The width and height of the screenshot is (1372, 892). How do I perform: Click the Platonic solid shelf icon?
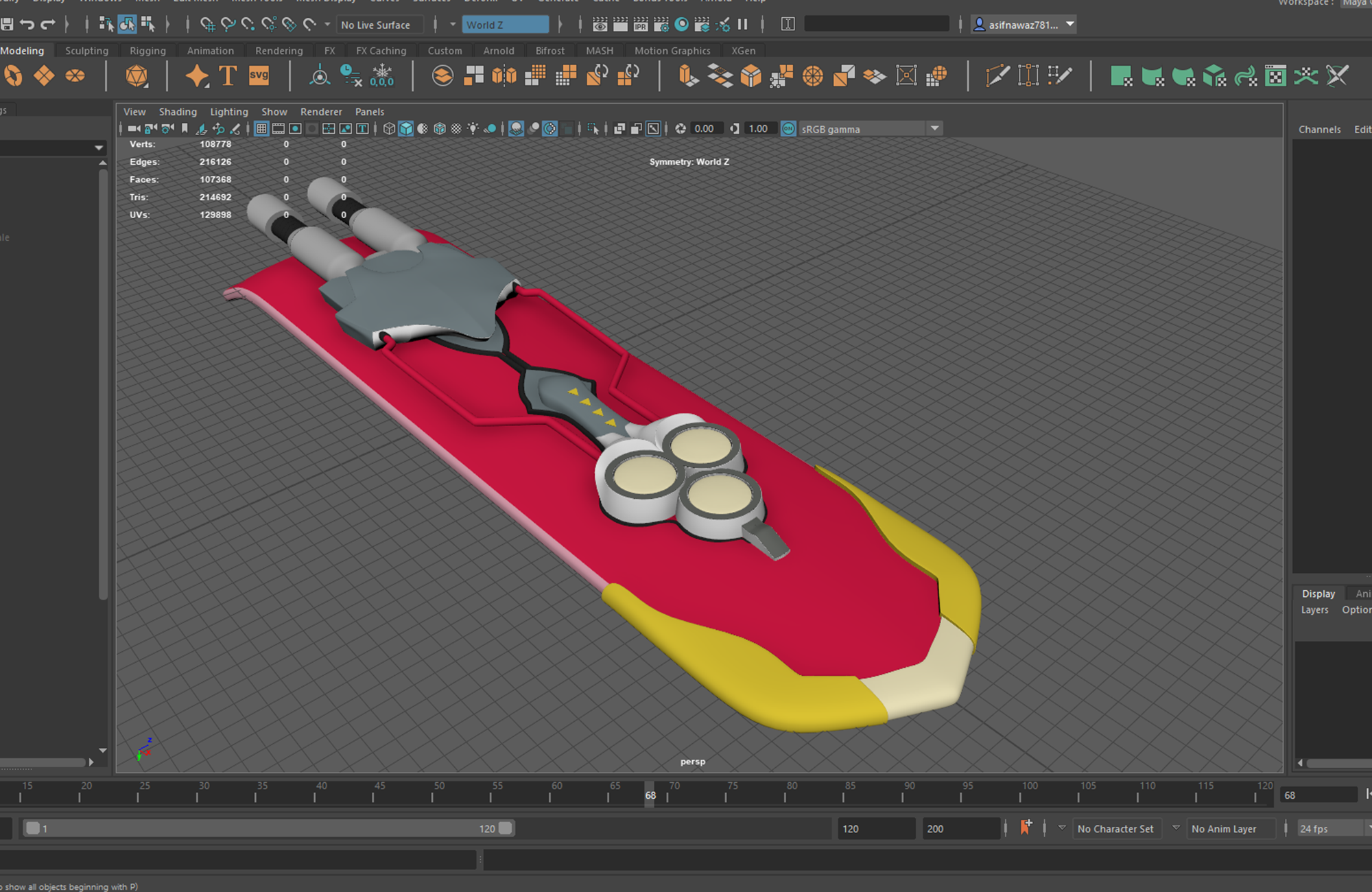click(x=137, y=76)
